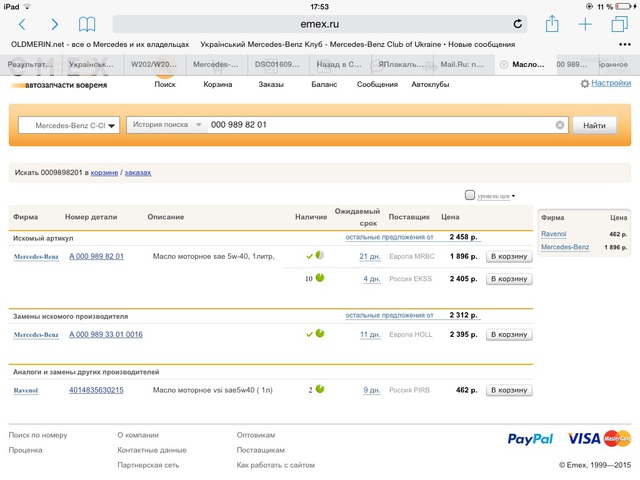Add the 2 395 р. offer to cart
Image resolution: width=640 pixels, height=480 pixels.
point(509,334)
